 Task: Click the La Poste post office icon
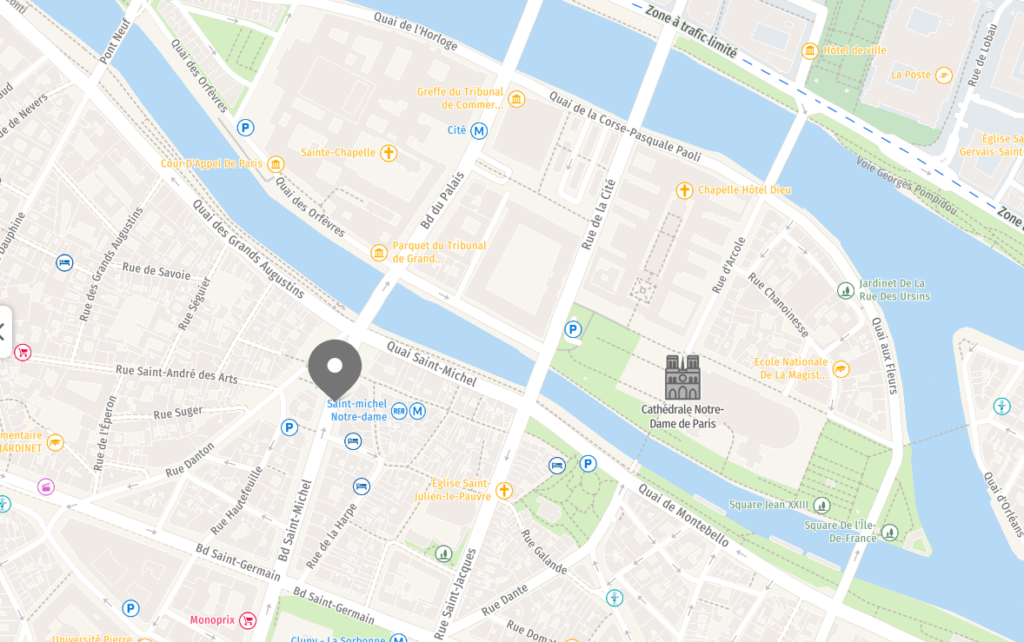tap(944, 75)
